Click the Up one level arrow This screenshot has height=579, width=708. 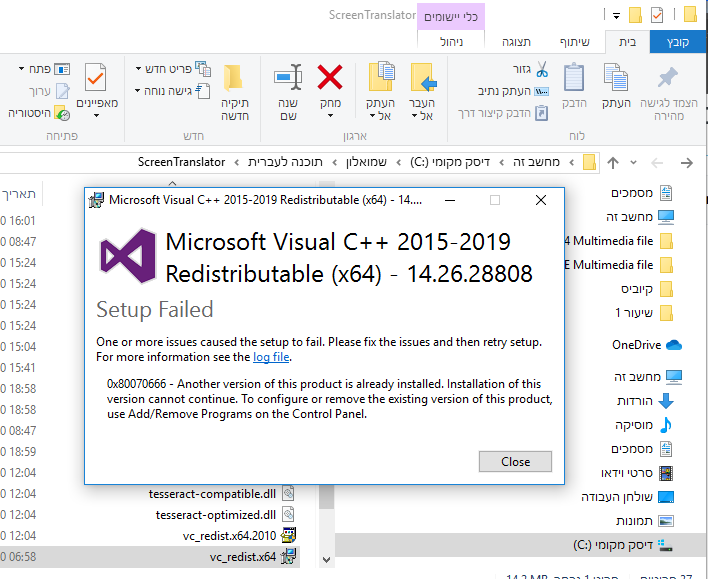pyautogui.click(x=613, y=163)
